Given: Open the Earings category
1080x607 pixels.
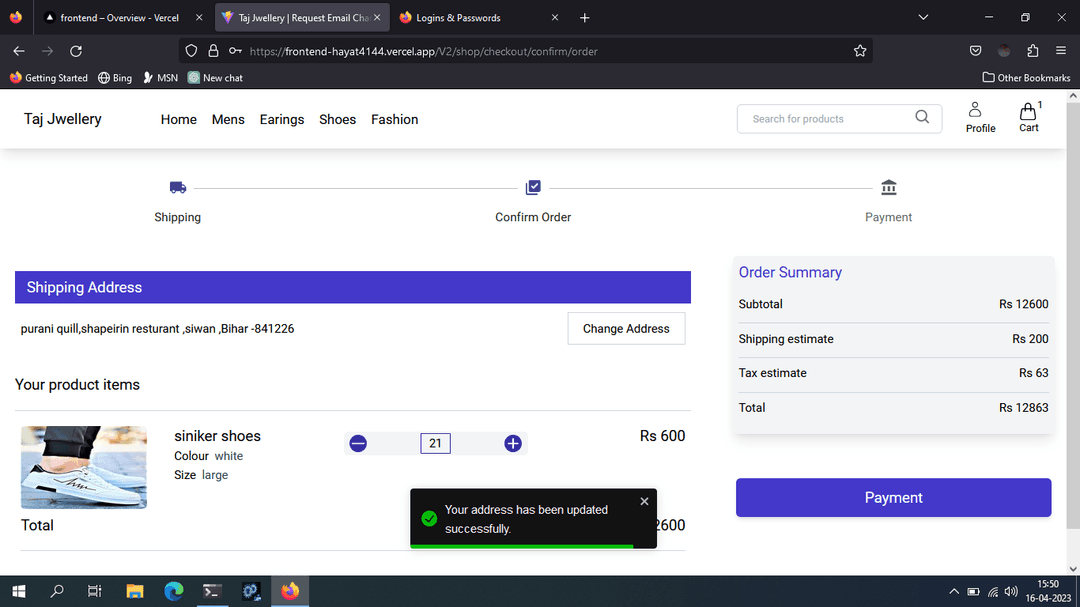Looking at the screenshot, I should point(282,119).
